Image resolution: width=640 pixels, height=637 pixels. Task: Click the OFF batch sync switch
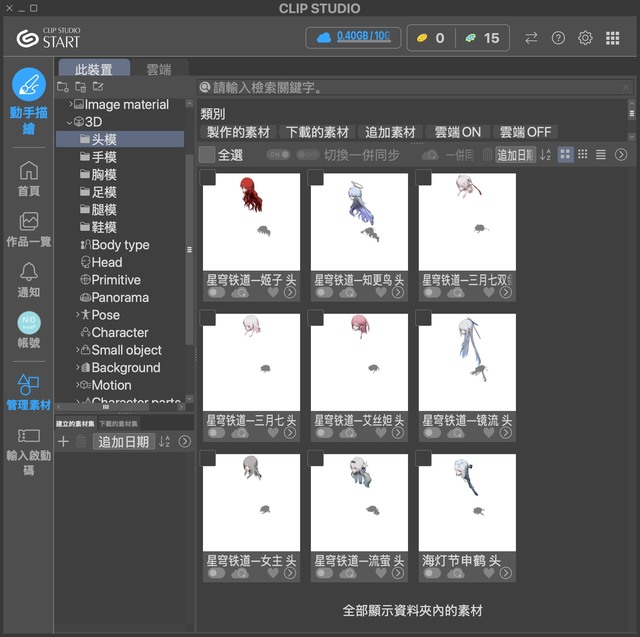click(x=308, y=155)
